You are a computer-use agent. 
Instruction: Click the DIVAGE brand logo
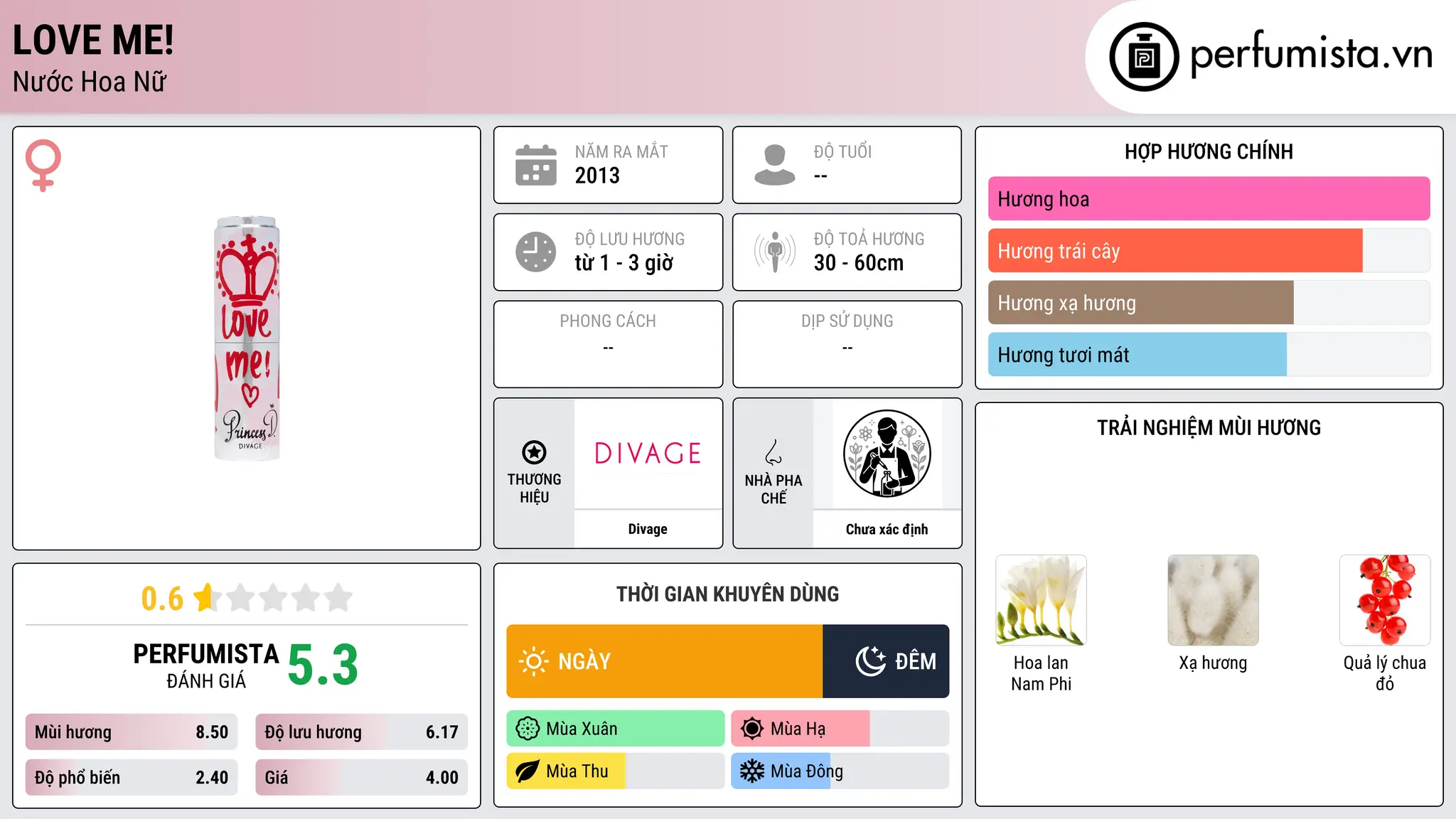tap(648, 454)
